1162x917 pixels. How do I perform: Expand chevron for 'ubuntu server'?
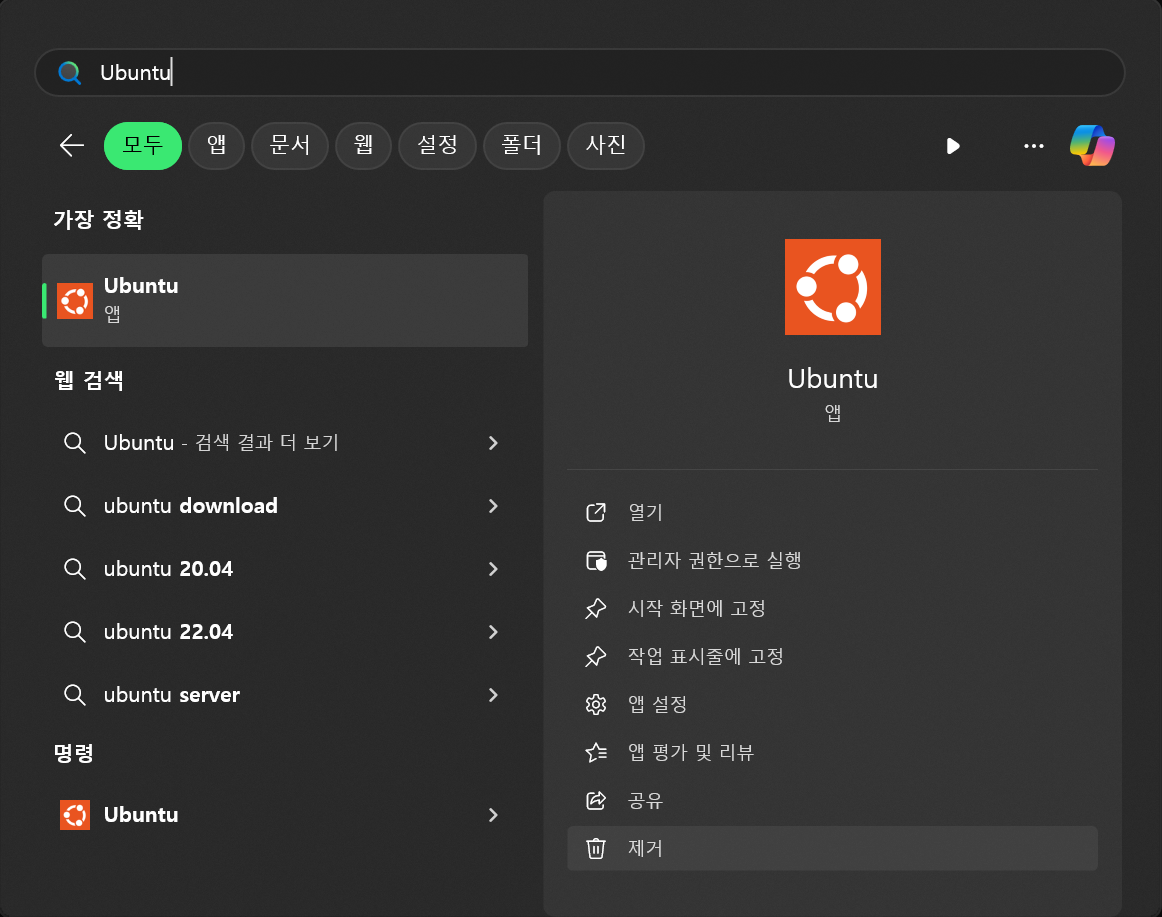click(x=494, y=695)
